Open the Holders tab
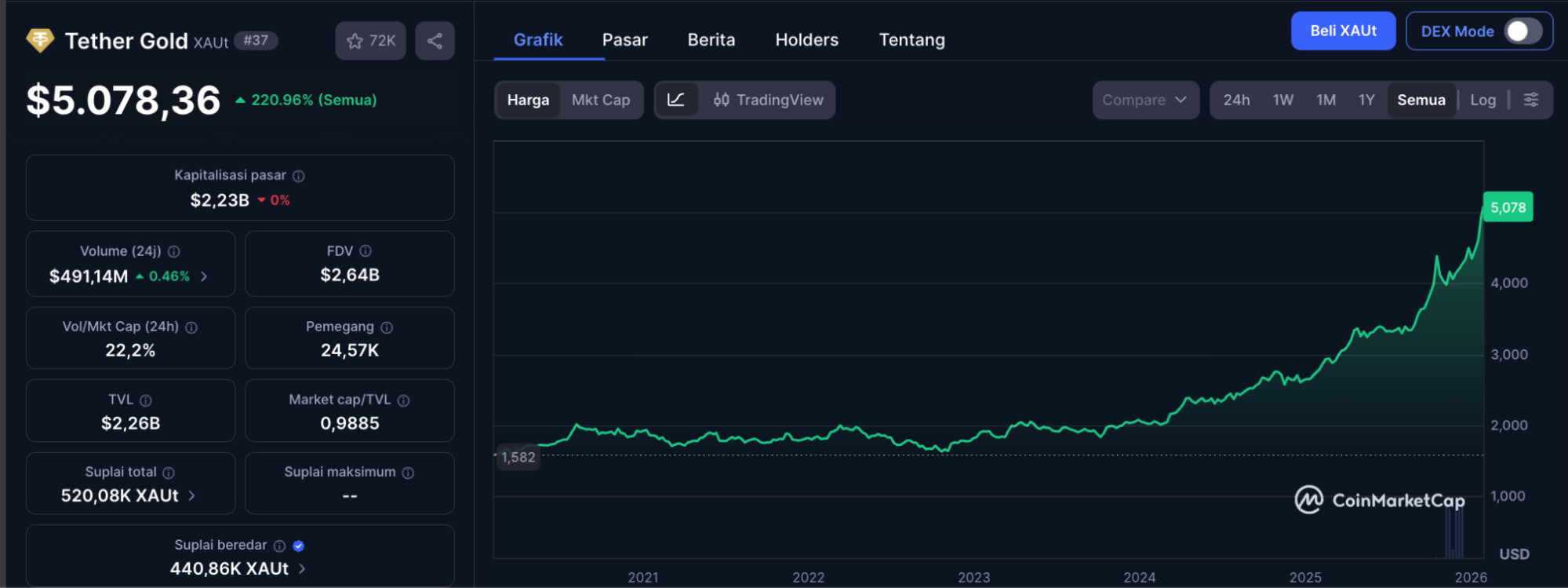Screen dimensions: 1568x588 click(x=807, y=40)
